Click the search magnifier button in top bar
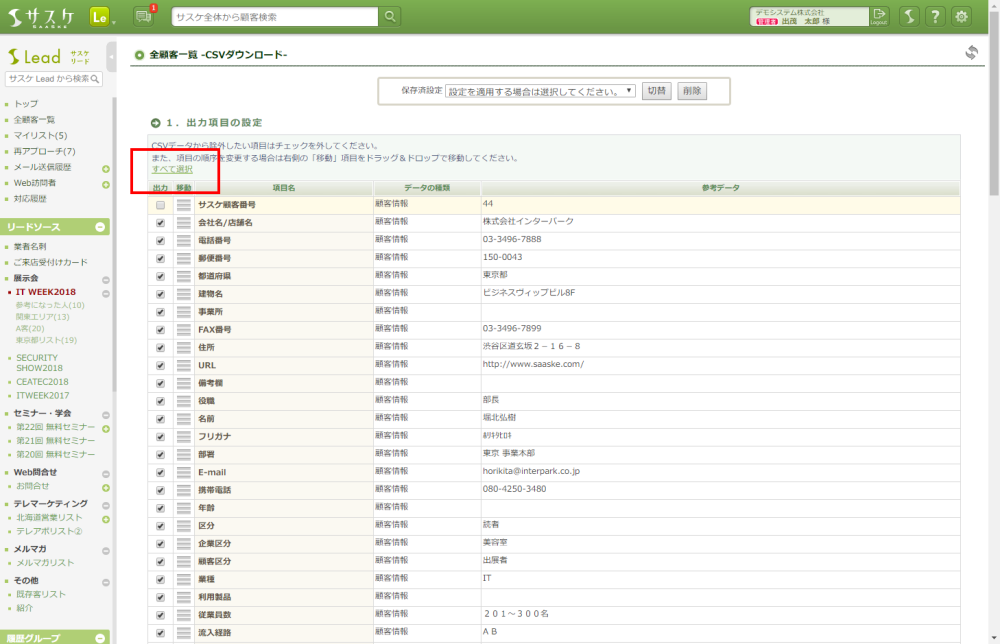1000x644 pixels. point(389,16)
